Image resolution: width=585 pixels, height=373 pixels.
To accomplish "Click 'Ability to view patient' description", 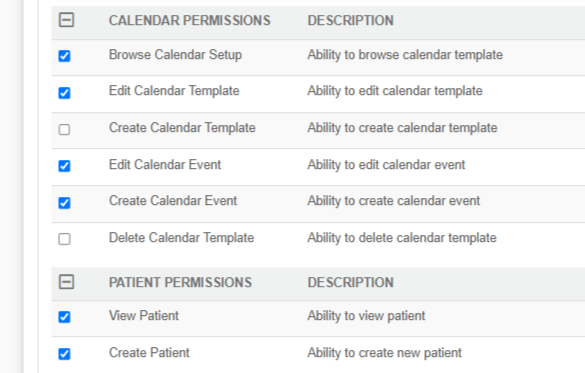I will point(366,316).
